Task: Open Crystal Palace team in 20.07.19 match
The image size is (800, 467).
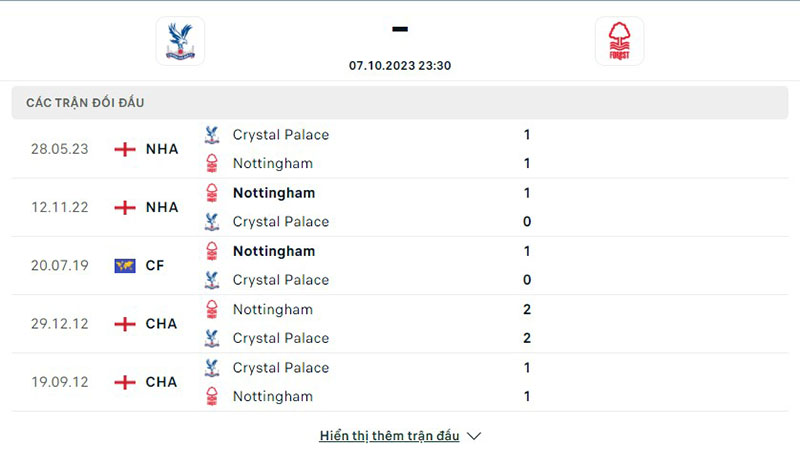Action: tap(280, 280)
